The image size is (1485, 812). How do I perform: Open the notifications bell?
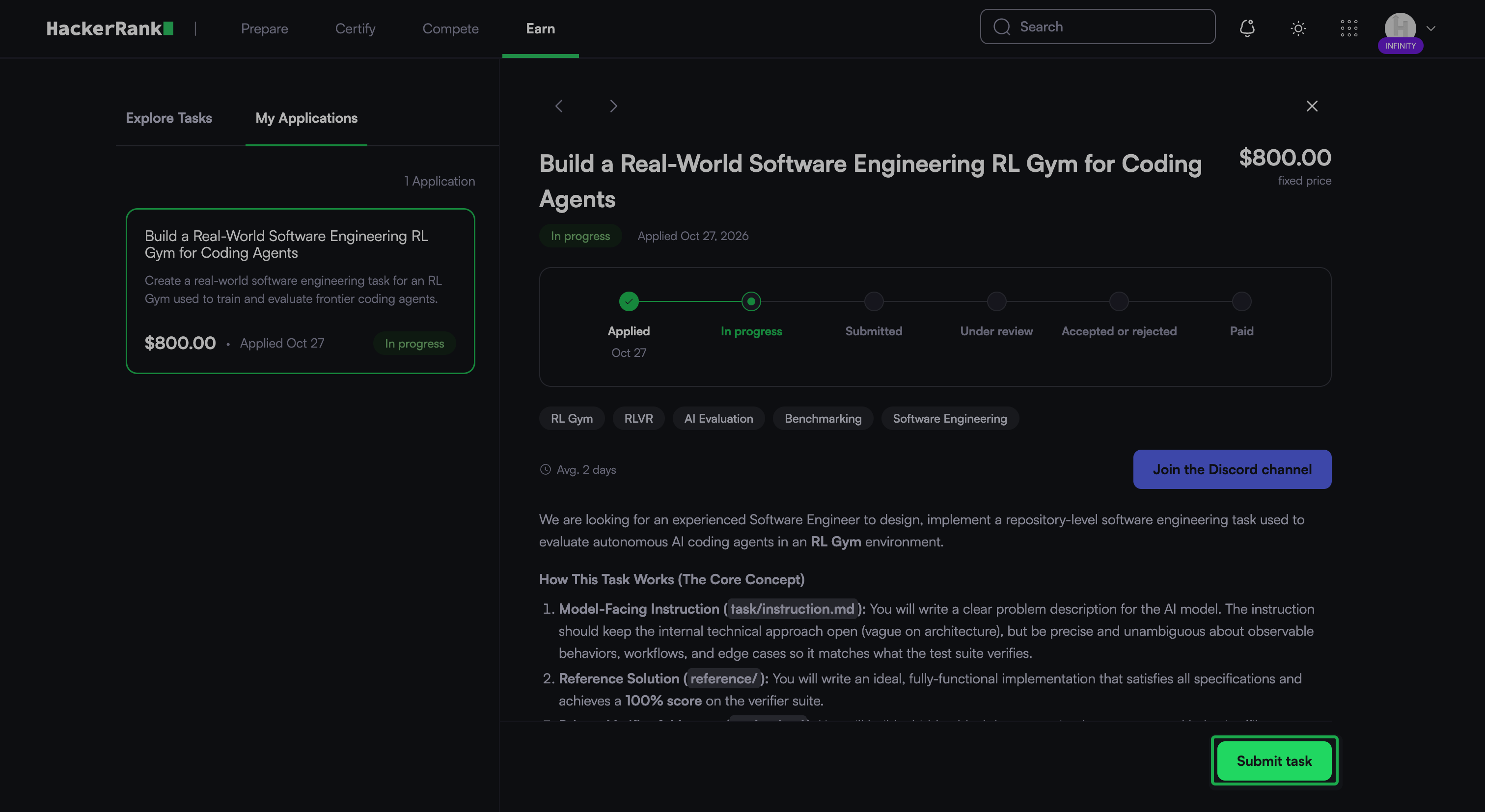coord(1247,28)
